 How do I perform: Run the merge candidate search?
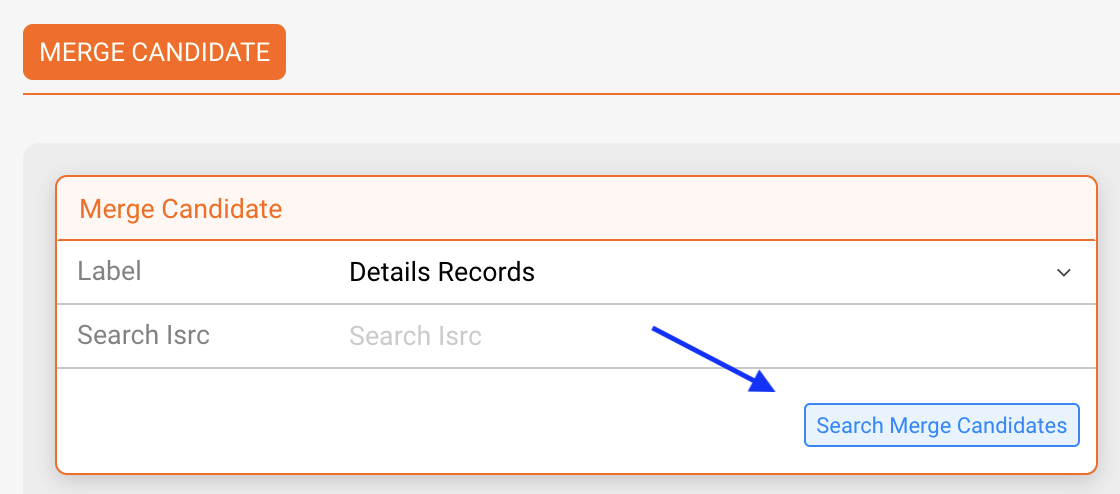[x=941, y=425]
